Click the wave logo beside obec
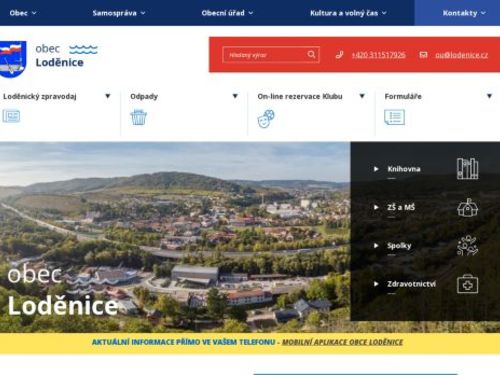The image size is (500, 375). click(x=83, y=50)
